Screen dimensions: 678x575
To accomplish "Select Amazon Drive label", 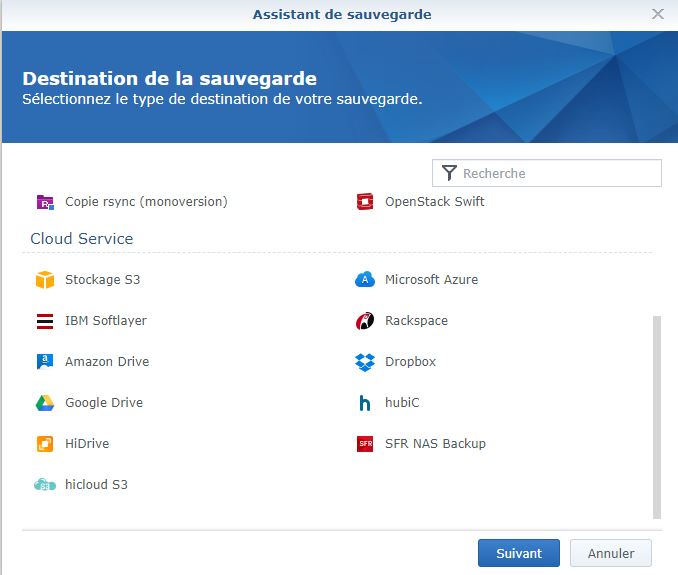I will pos(107,361).
